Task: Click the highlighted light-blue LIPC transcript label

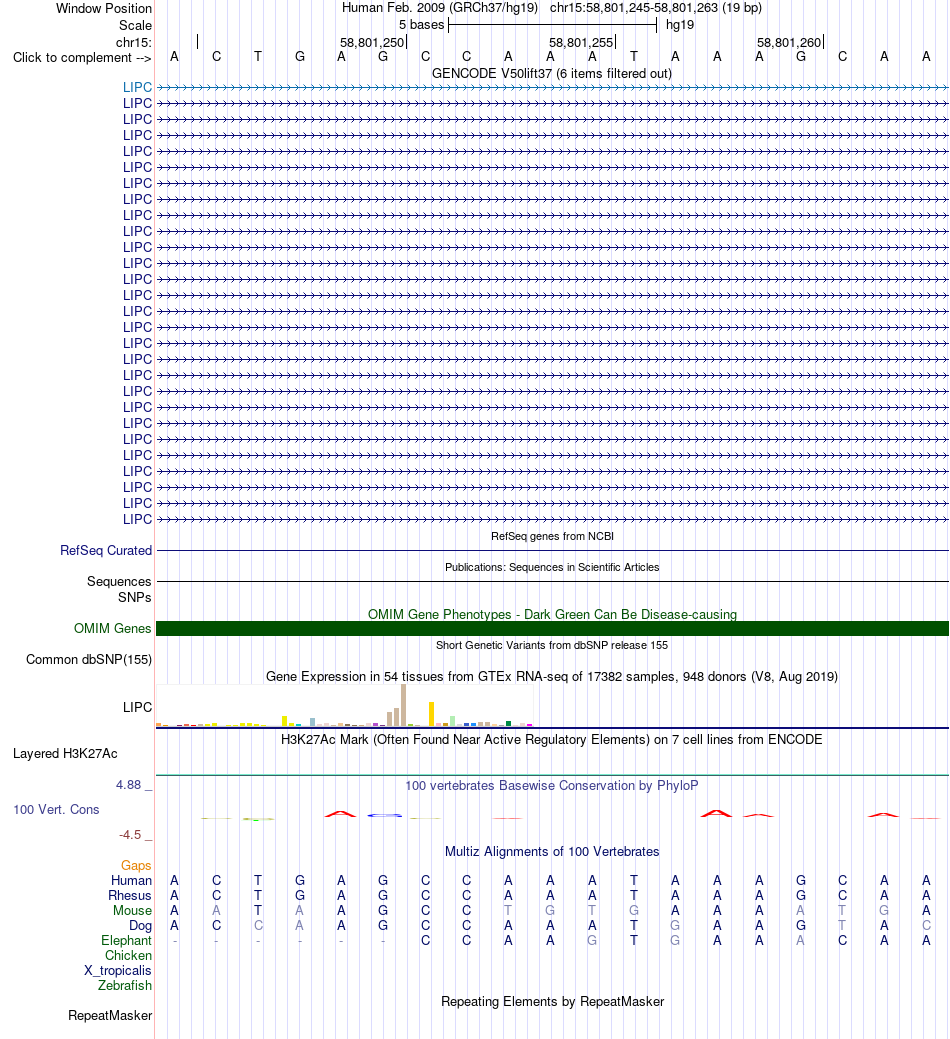Action: pyautogui.click(x=137, y=87)
